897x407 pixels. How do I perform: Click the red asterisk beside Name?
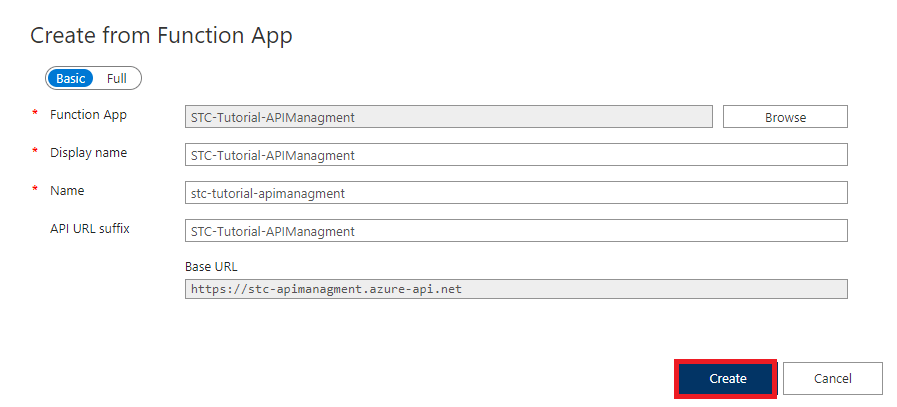(x=36, y=191)
